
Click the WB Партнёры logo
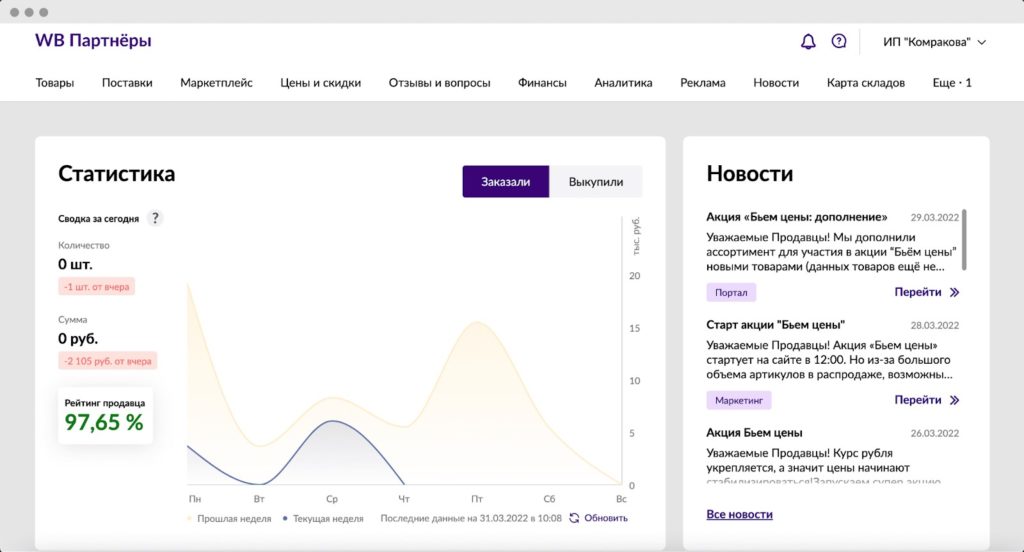[93, 41]
